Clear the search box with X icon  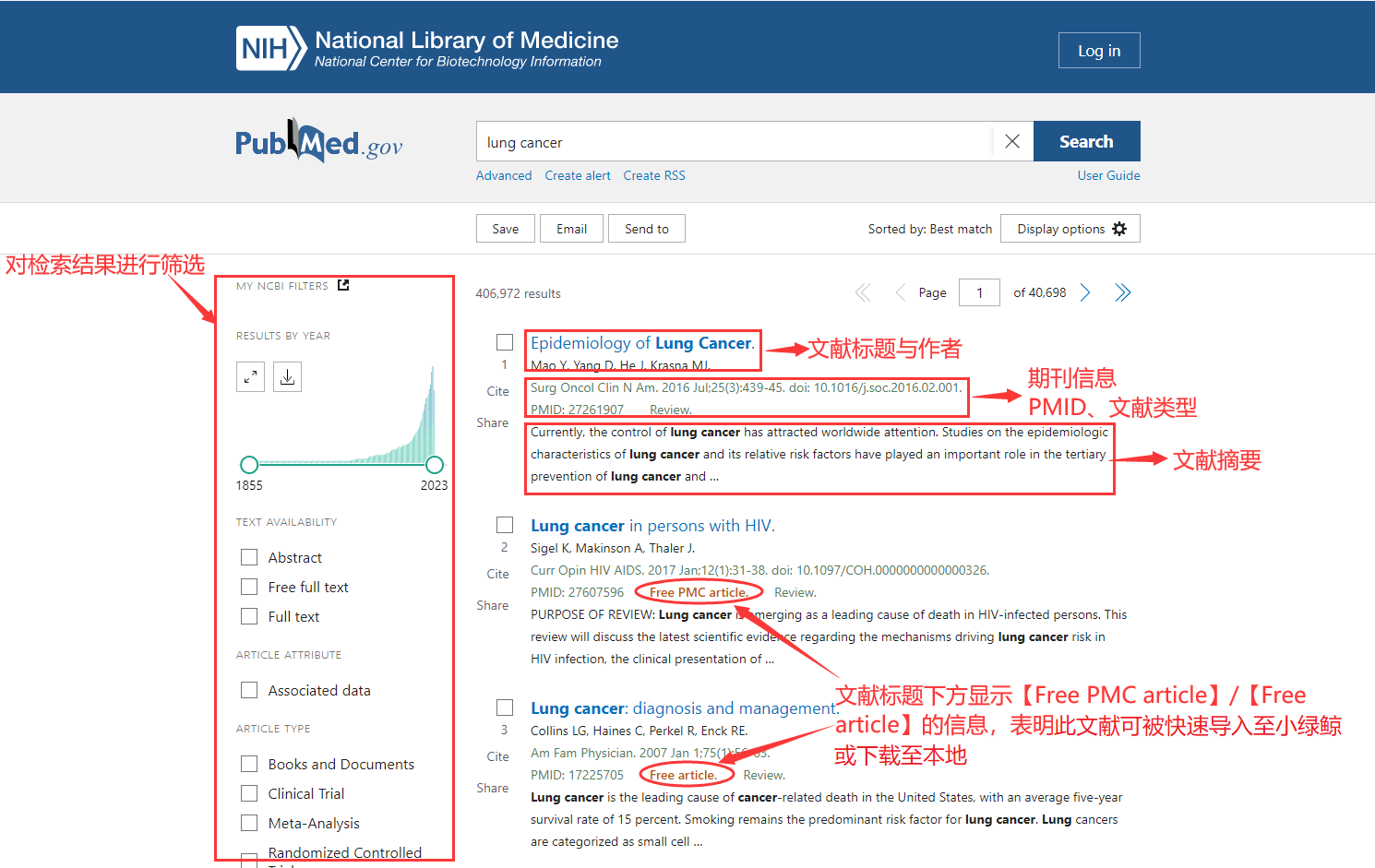point(1012,141)
